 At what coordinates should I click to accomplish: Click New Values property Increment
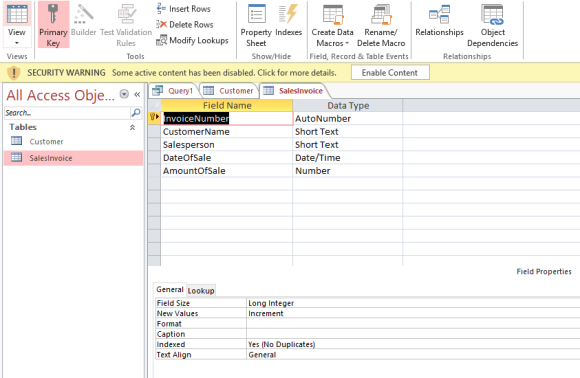pyautogui.click(x=413, y=313)
